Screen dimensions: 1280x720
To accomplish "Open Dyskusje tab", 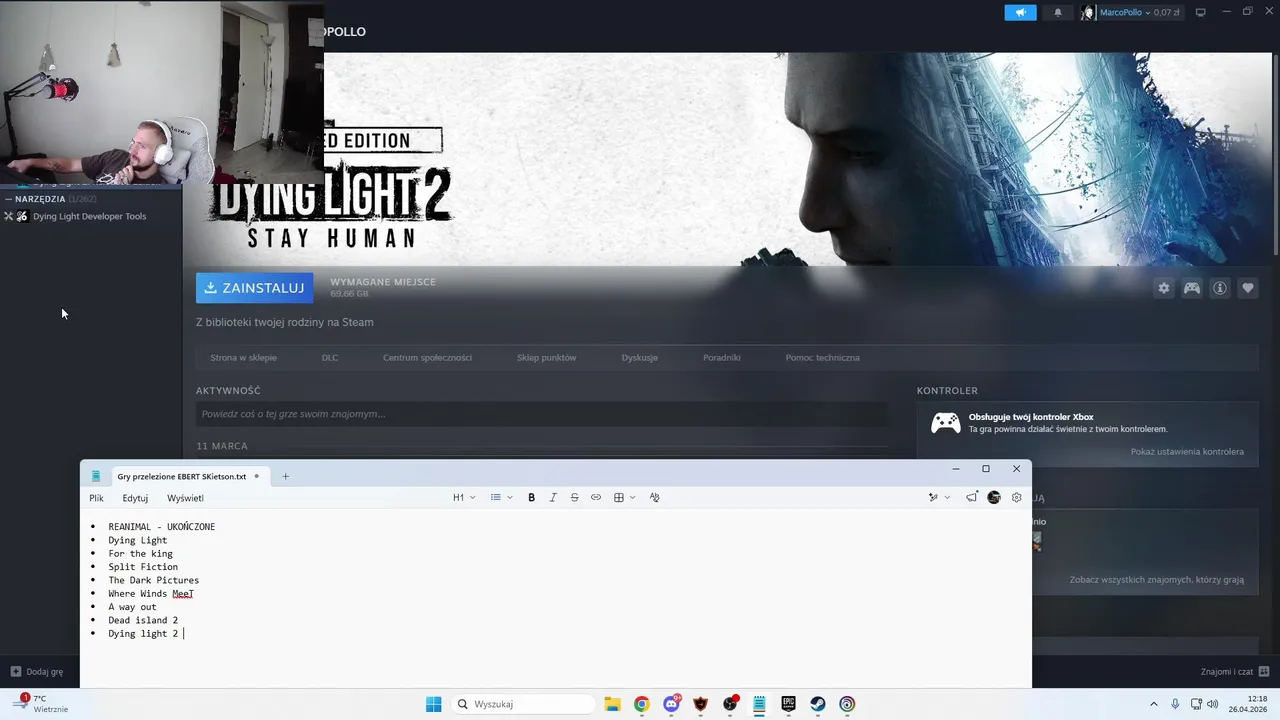I will click(x=639, y=357).
